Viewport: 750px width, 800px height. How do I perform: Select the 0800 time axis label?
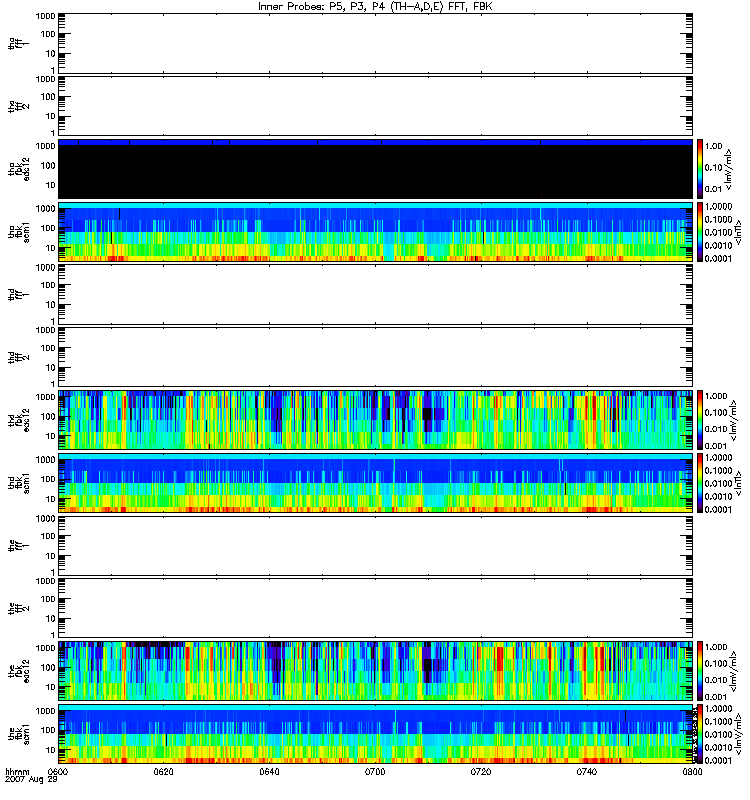tap(692, 772)
